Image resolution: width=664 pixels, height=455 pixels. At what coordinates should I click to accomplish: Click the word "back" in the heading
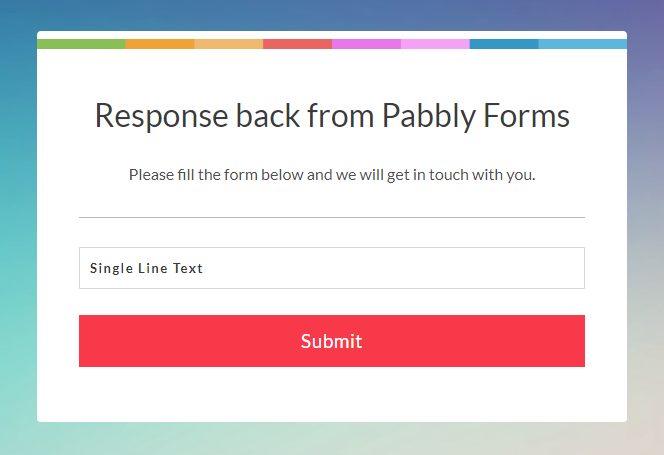[x=268, y=115]
